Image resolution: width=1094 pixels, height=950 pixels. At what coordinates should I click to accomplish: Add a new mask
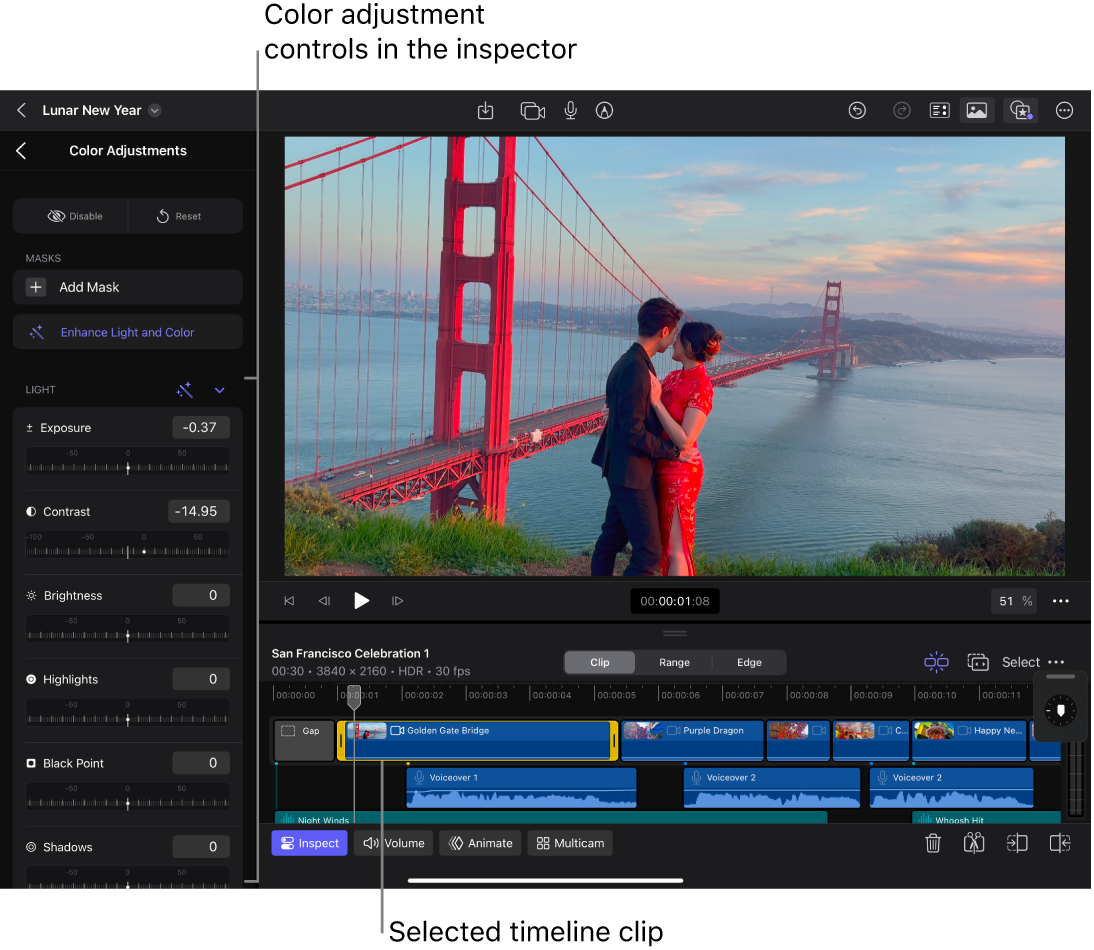point(128,287)
